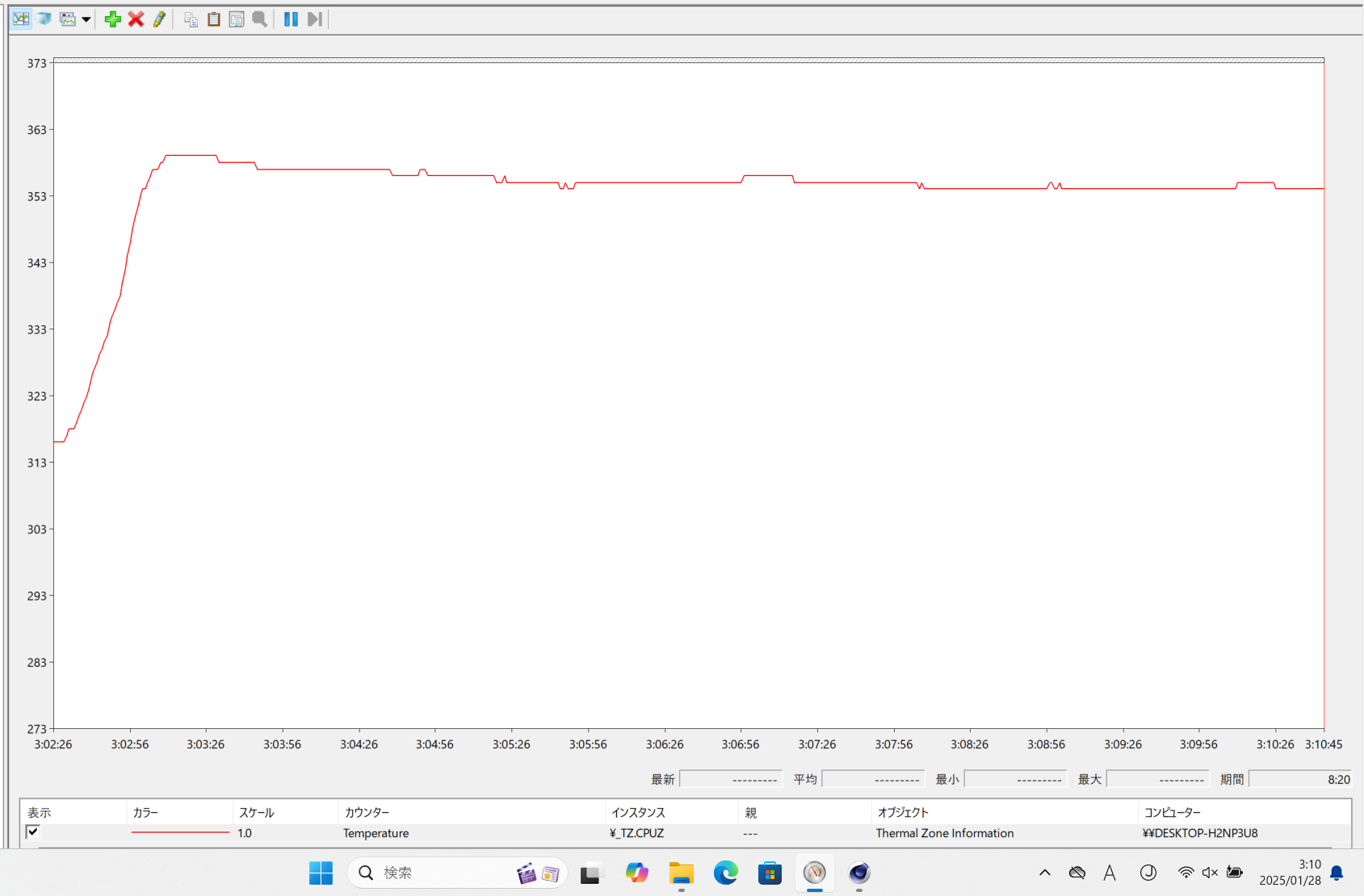This screenshot has height=896, width=1364.
Task: Click computer name \\DESKTOP-H2NP3U8
Action: tap(1200, 833)
